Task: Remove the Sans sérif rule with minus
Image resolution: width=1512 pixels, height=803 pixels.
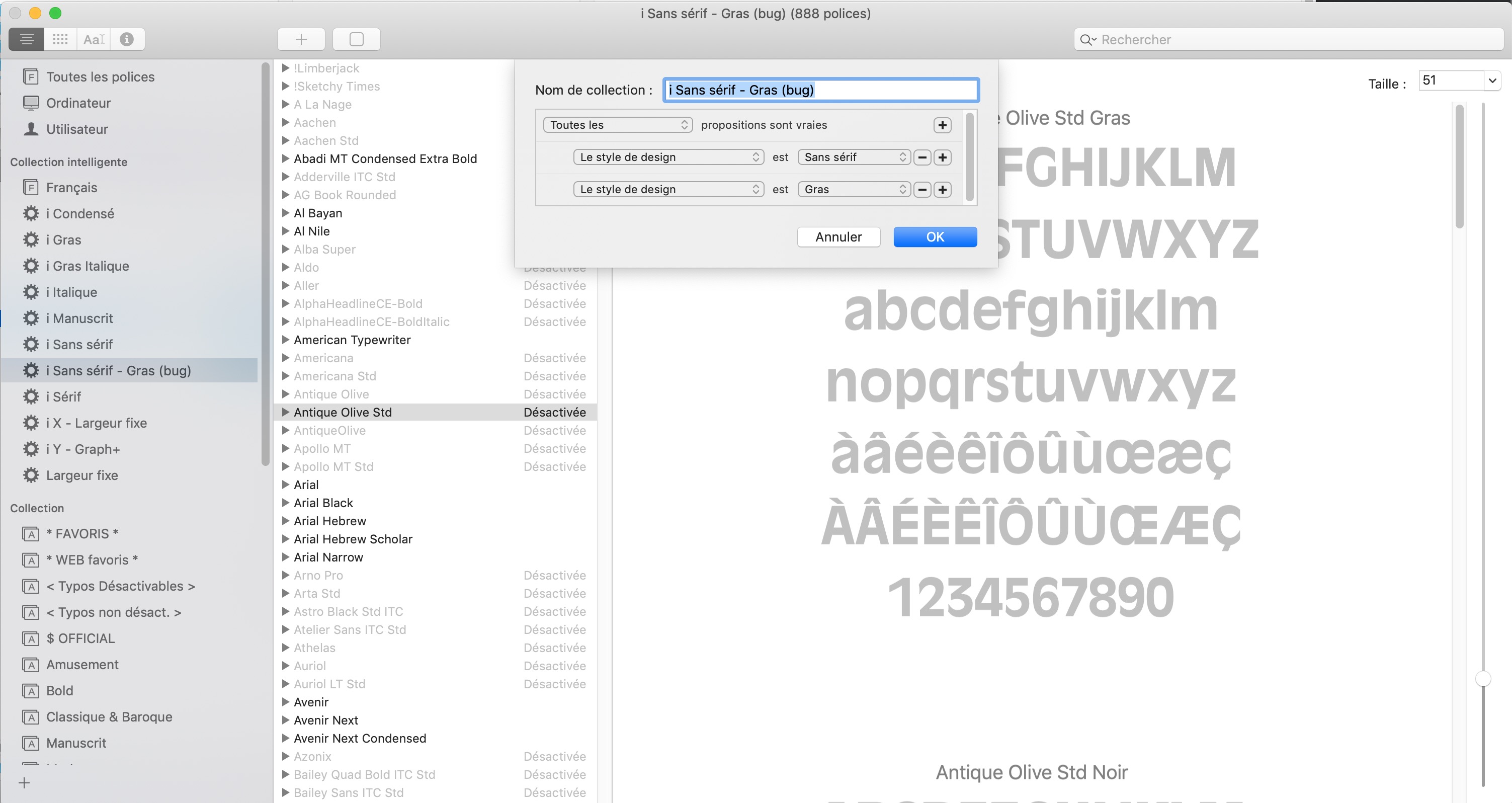Action: [x=922, y=157]
